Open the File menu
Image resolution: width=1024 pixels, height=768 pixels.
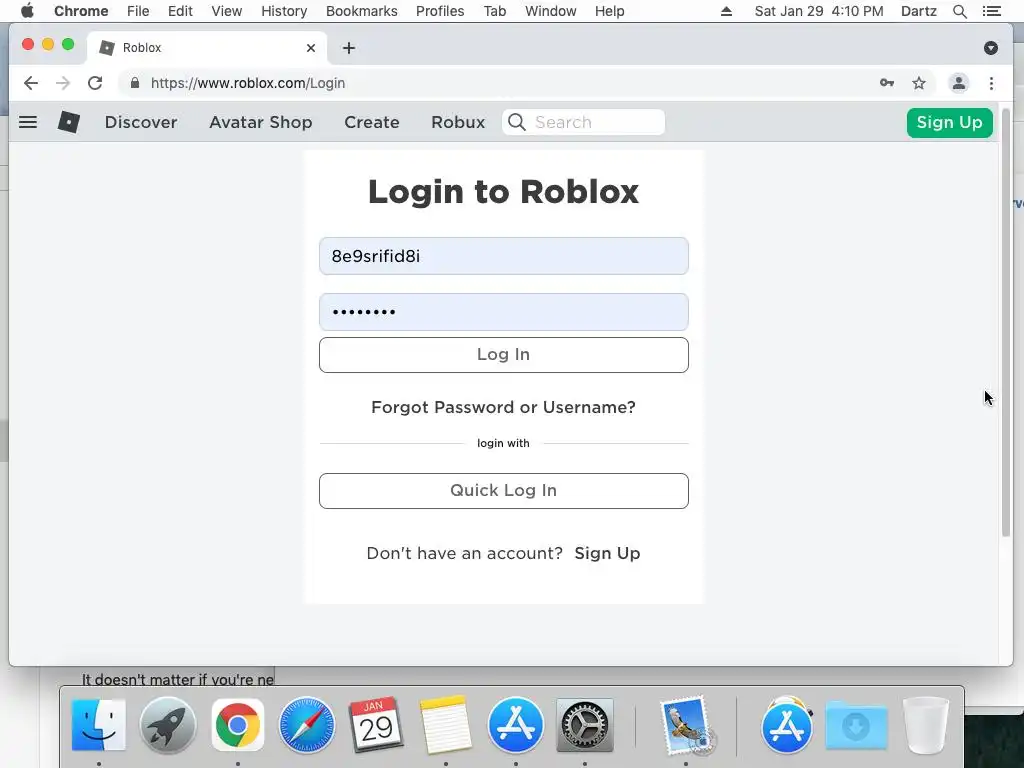coord(138,11)
